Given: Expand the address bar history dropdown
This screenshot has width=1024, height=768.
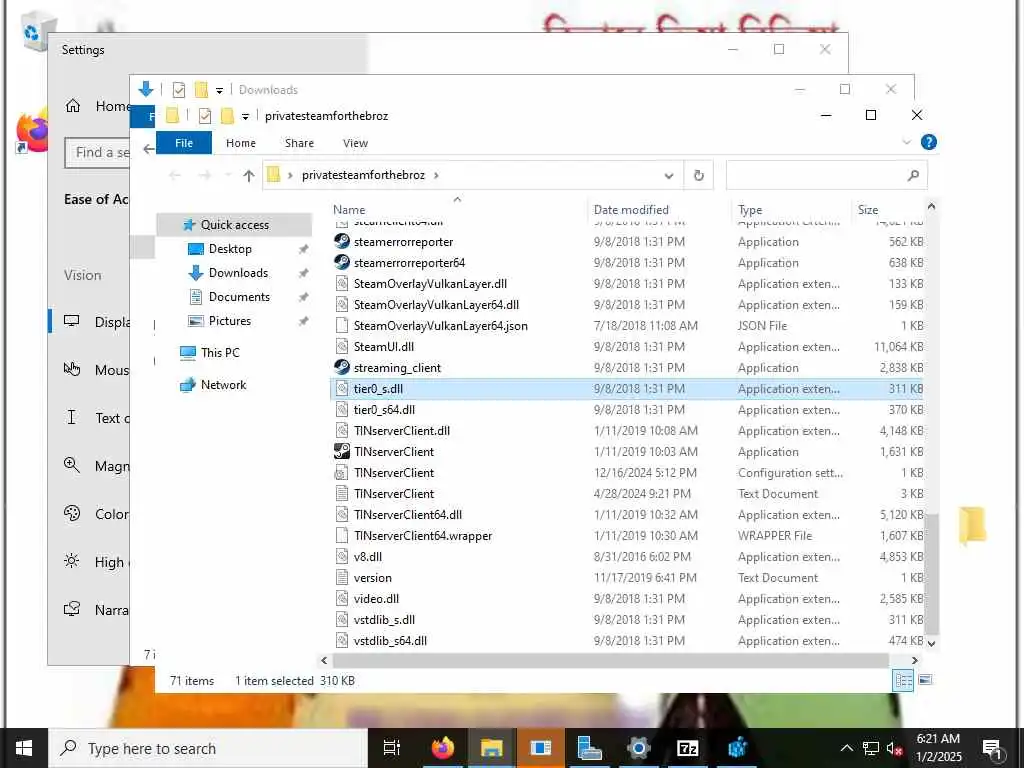Looking at the screenshot, I should point(669,175).
